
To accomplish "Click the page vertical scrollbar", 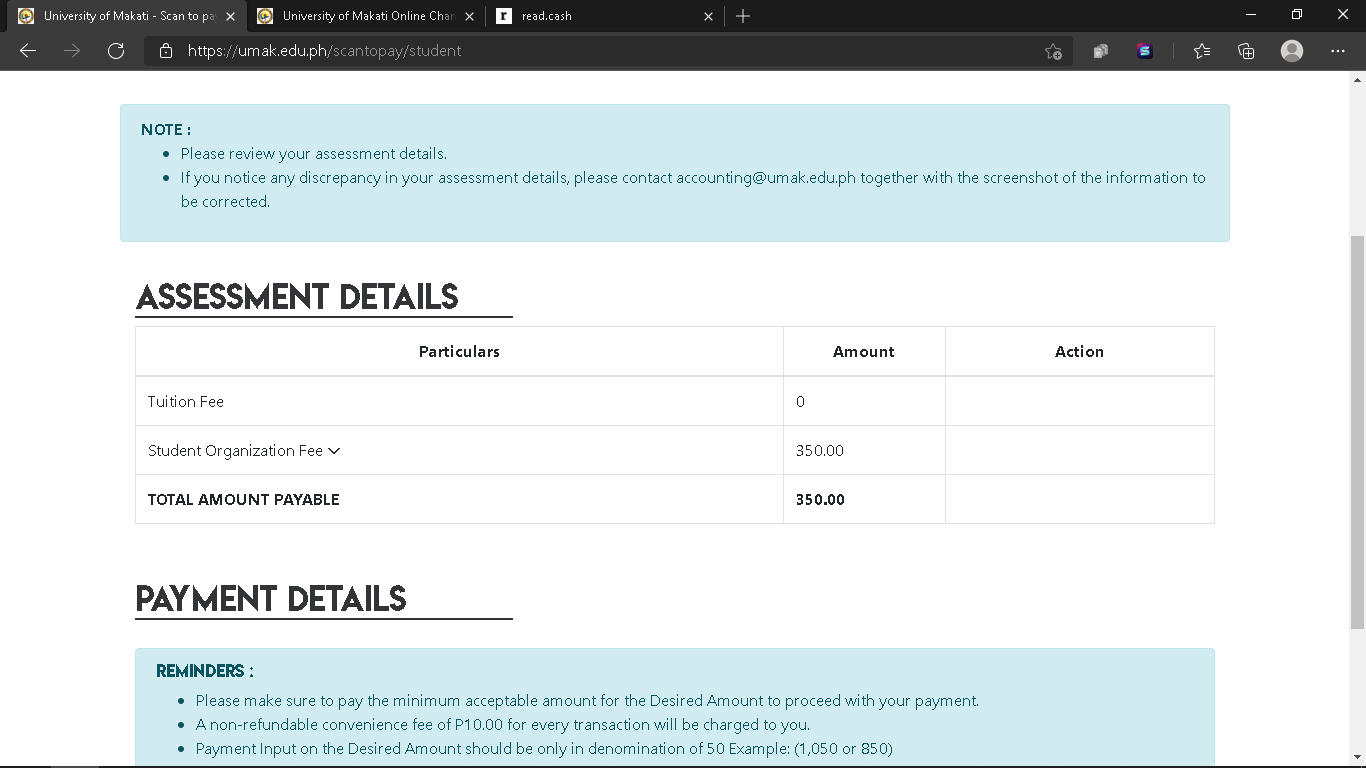I will 1357,430.
